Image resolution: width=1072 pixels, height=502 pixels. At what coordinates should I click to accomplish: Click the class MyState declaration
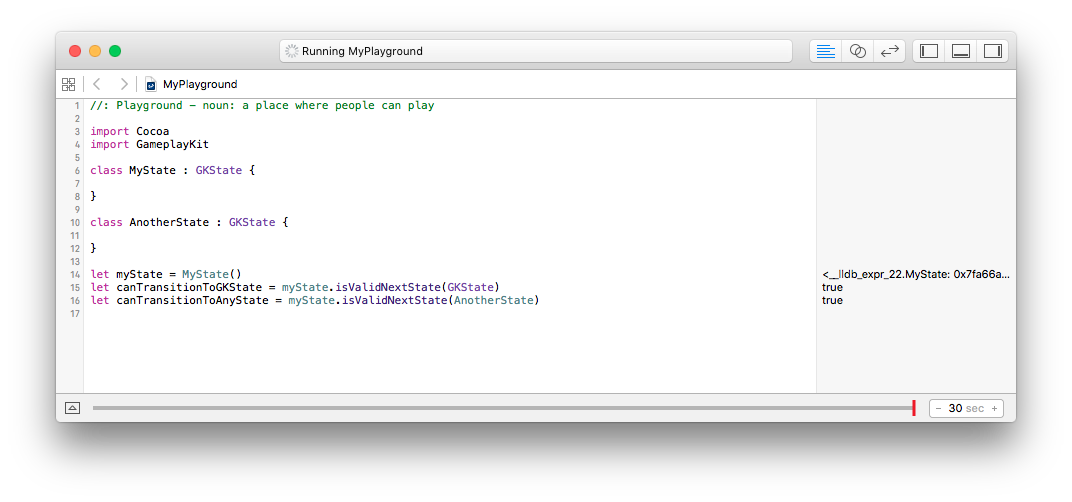tap(172, 170)
